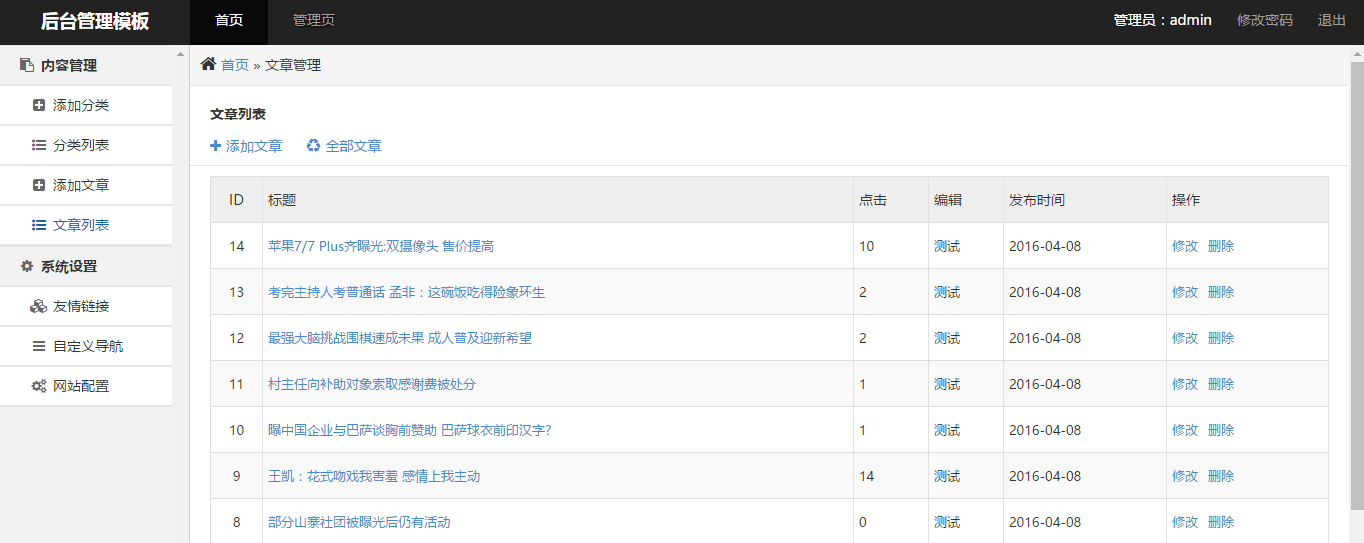
Task: Click the plus icon beside 添加分类
Action: (39, 105)
